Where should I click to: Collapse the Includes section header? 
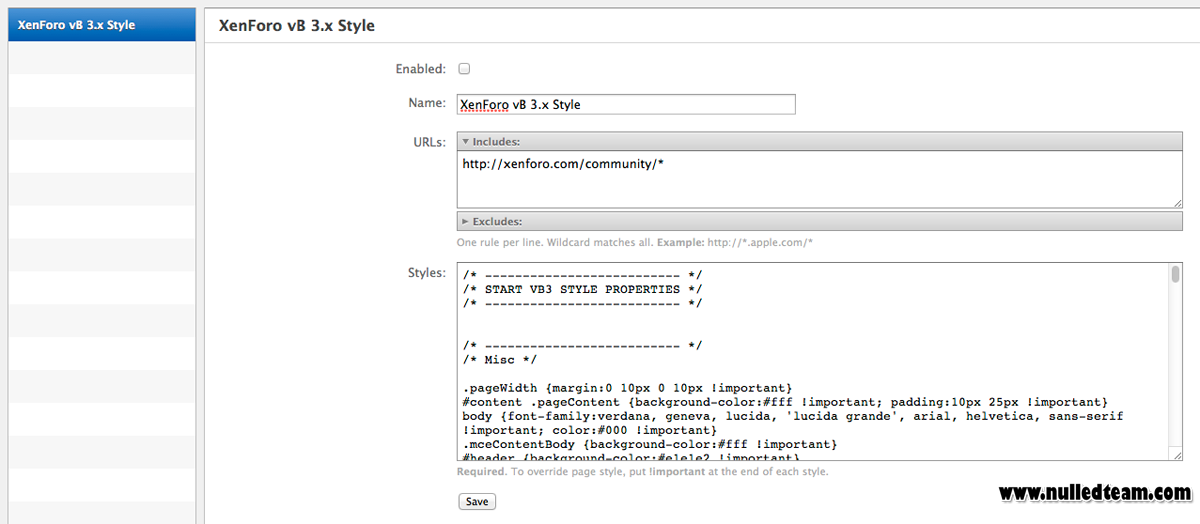point(820,142)
